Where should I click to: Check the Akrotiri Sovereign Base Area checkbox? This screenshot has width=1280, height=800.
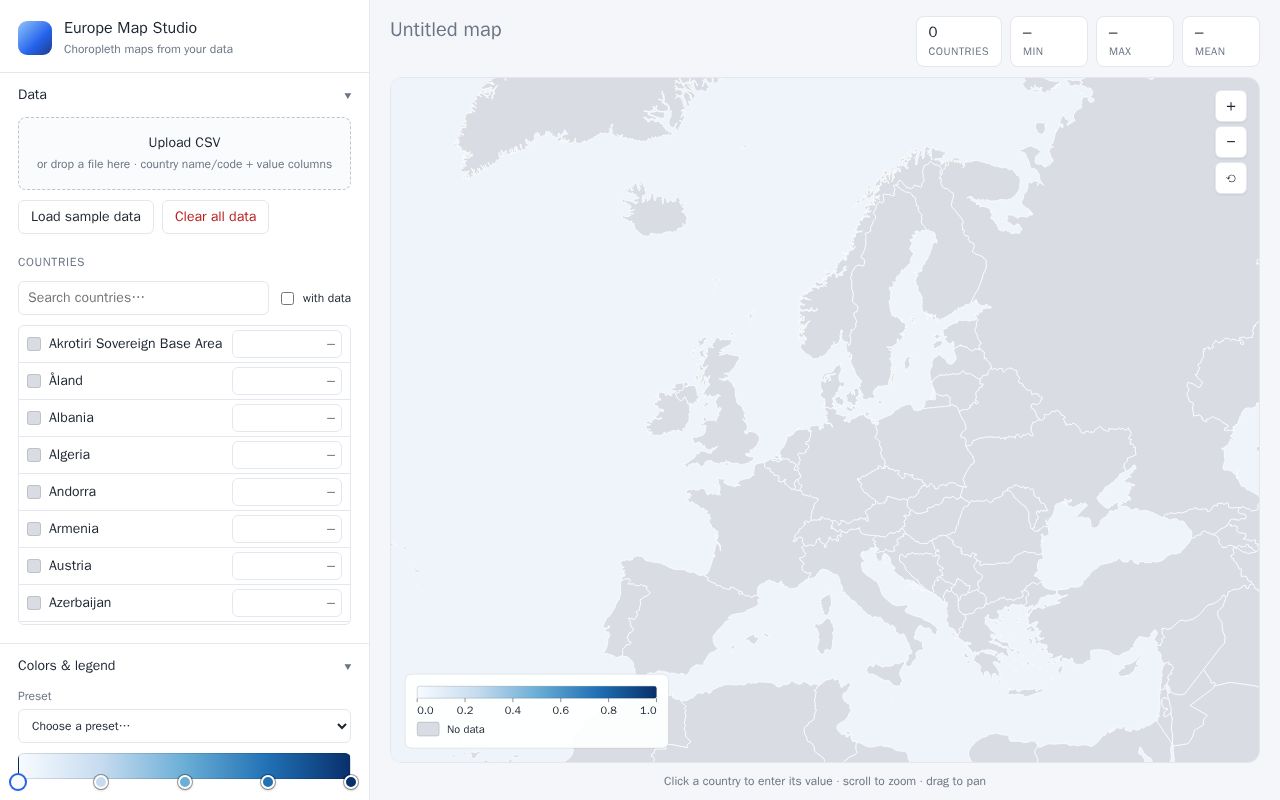[x=34, y=344]
